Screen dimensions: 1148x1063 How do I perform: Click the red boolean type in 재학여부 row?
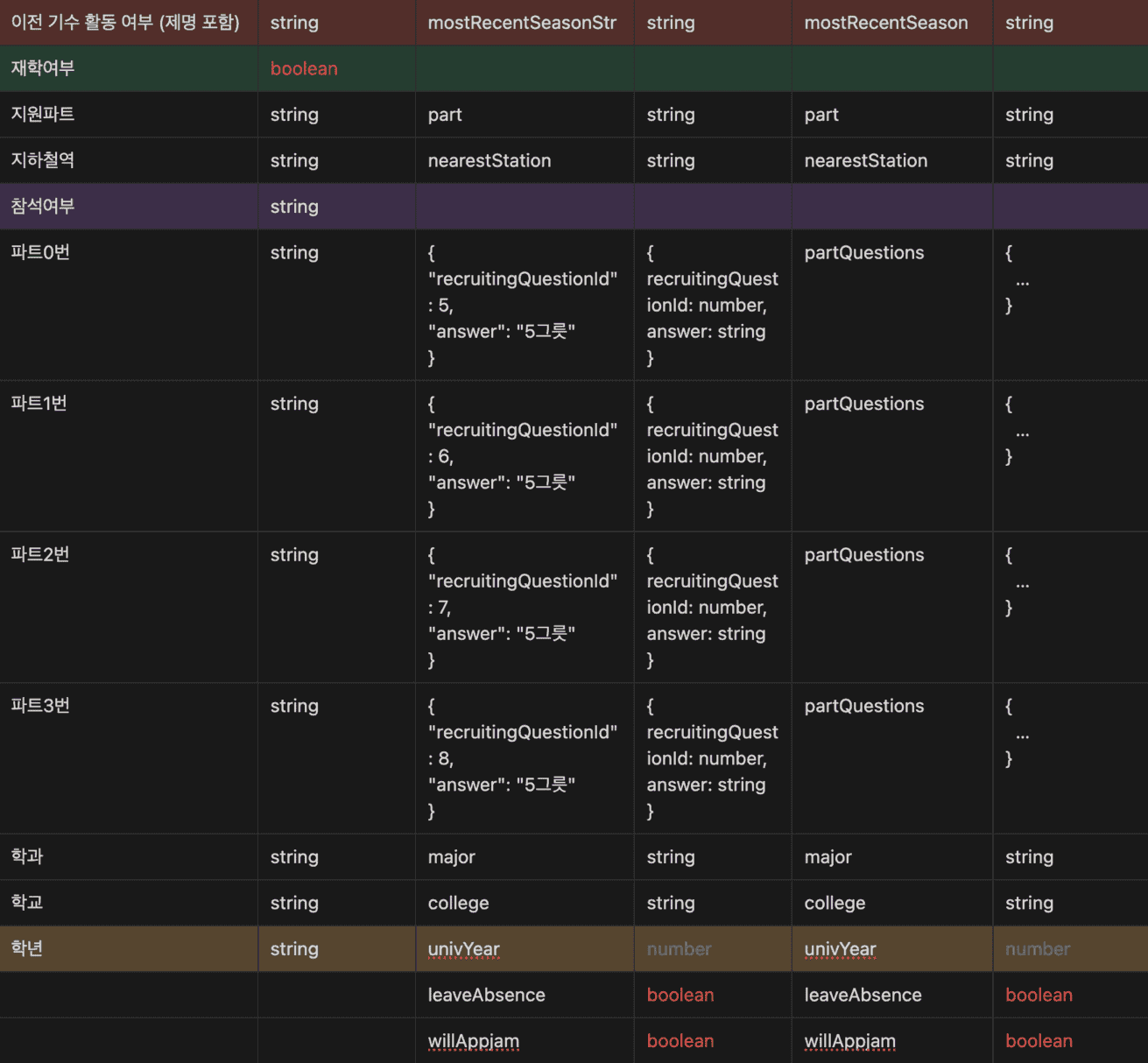tap(304, 69)
